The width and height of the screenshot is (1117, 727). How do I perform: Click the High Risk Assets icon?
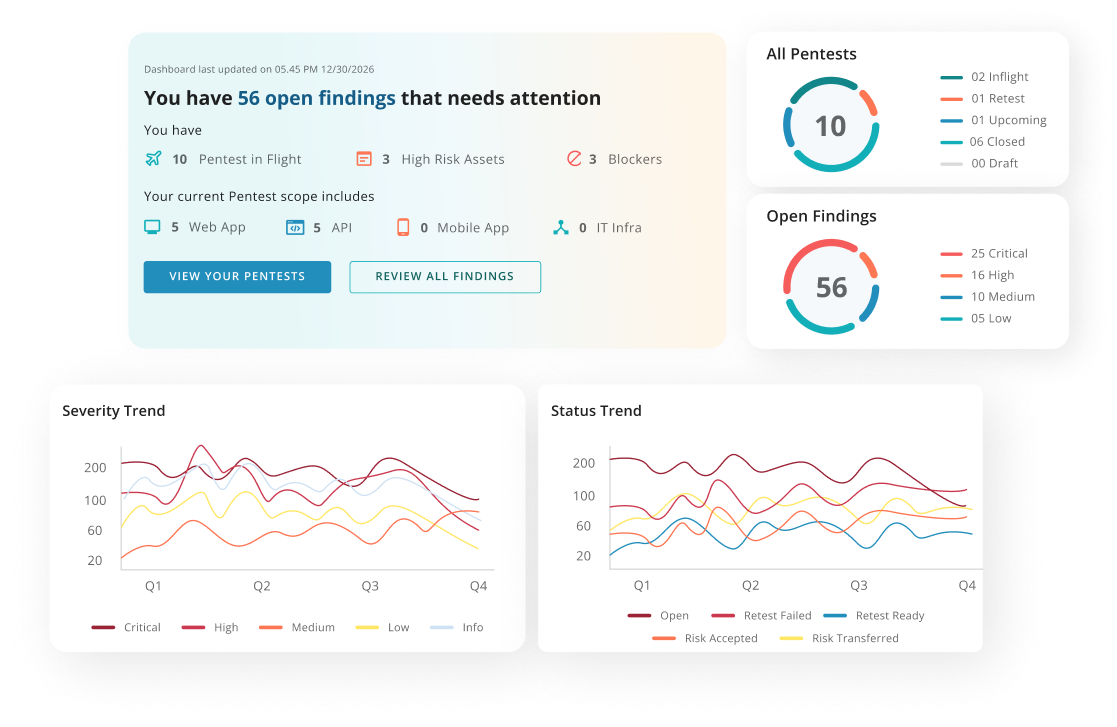364,159
